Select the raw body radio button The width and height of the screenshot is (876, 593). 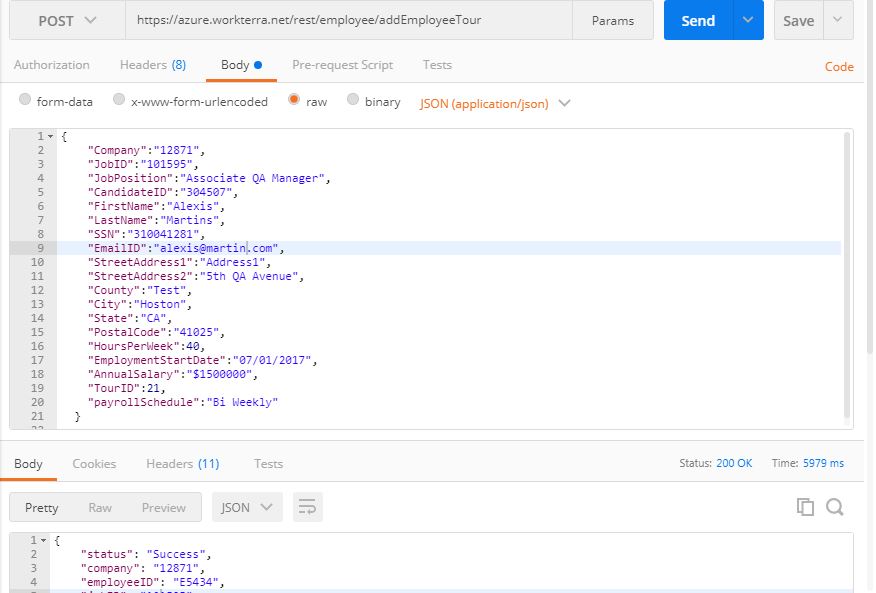(294, 101)
